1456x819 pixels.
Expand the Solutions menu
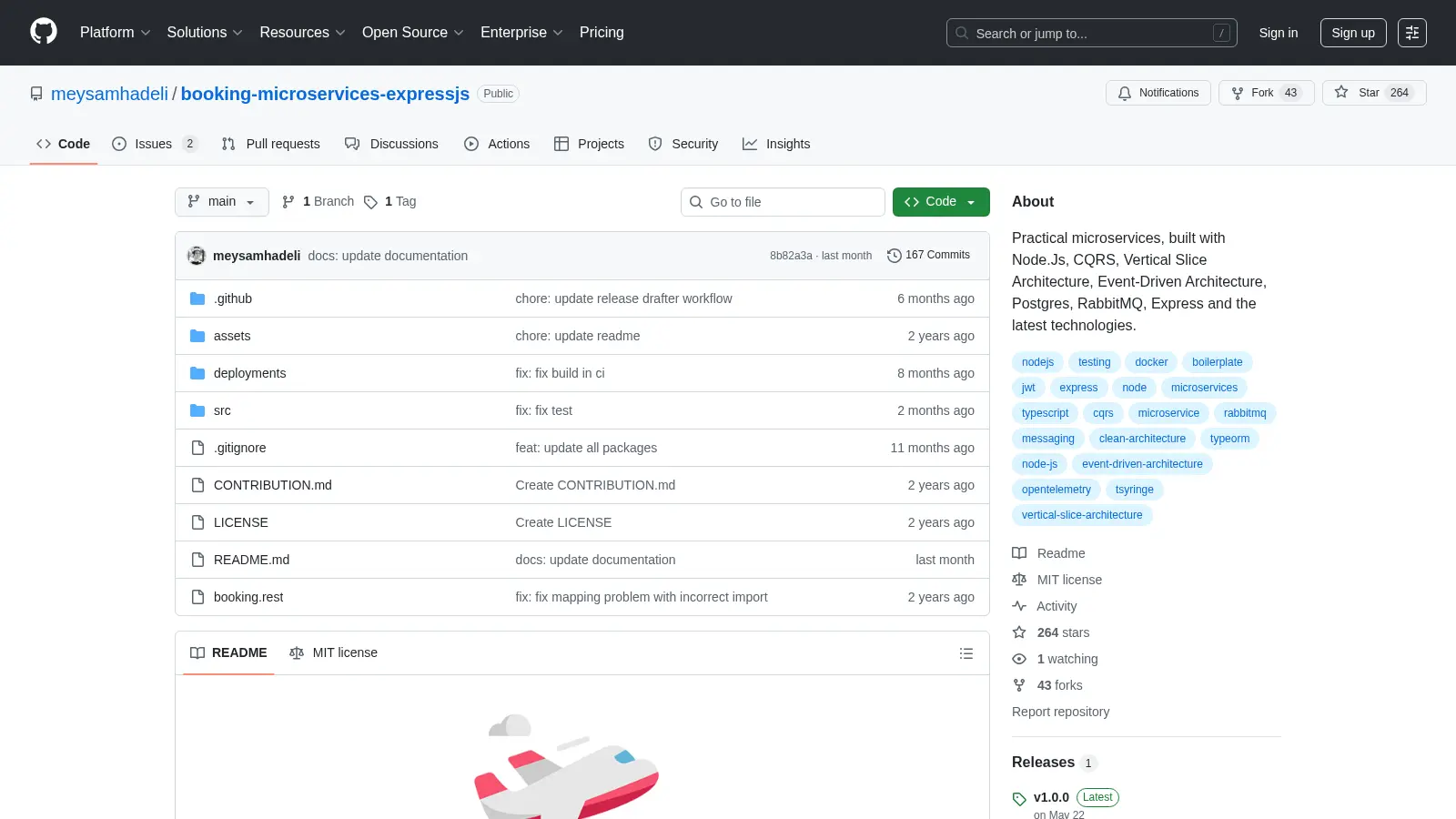205,33
